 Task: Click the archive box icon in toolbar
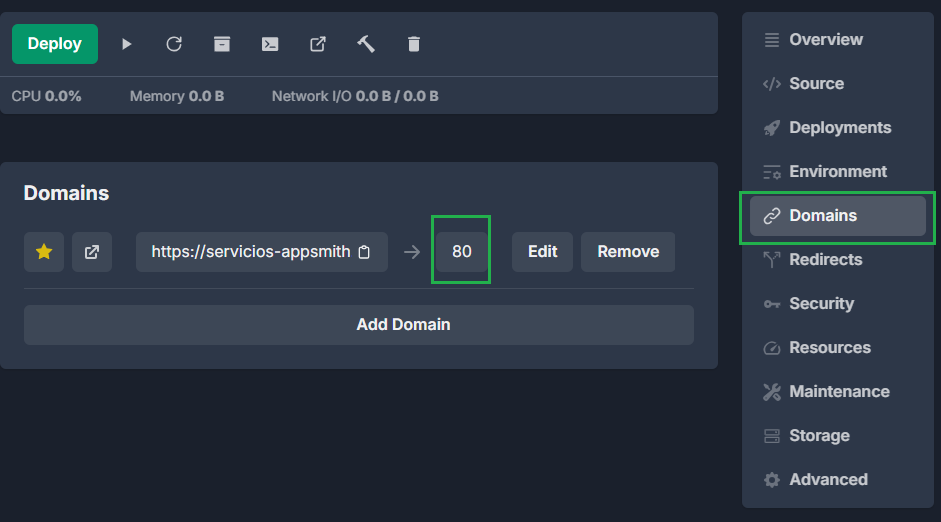pos(222,44)
